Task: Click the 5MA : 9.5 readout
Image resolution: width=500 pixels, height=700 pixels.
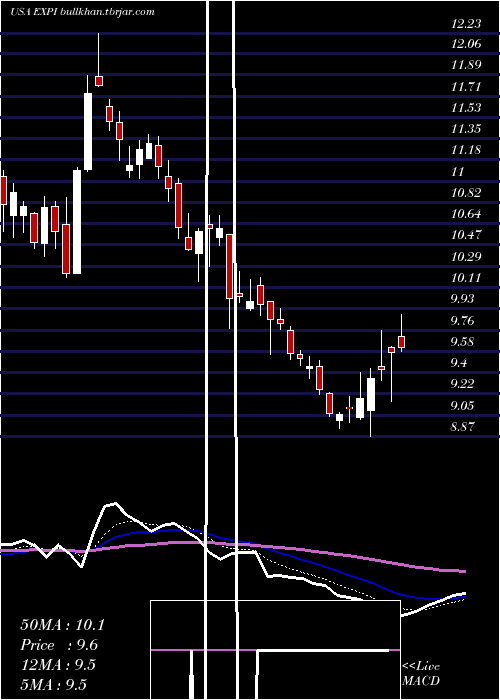Action: coord(54,684)
